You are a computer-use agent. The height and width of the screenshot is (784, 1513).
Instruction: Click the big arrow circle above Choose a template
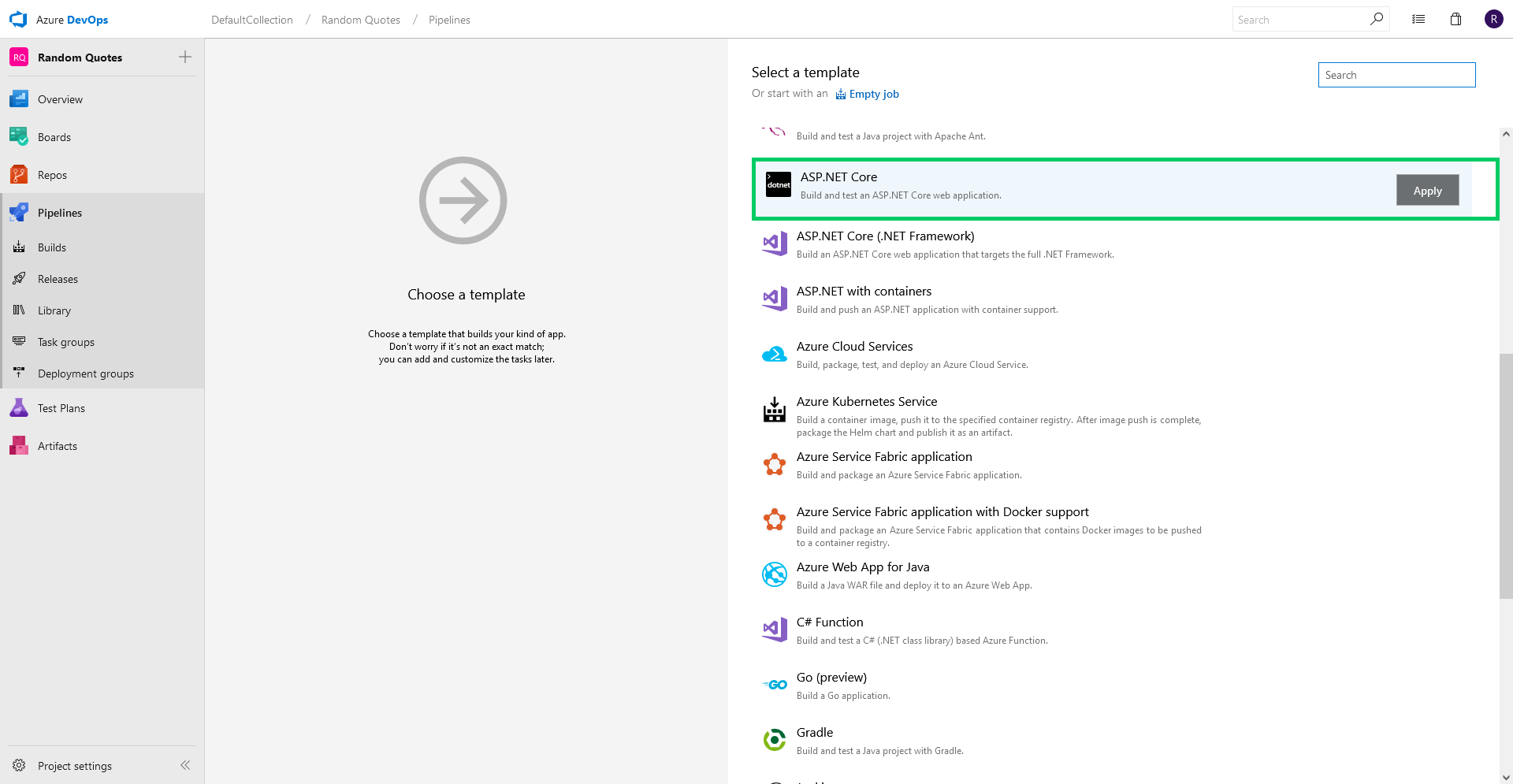(463, 200)
